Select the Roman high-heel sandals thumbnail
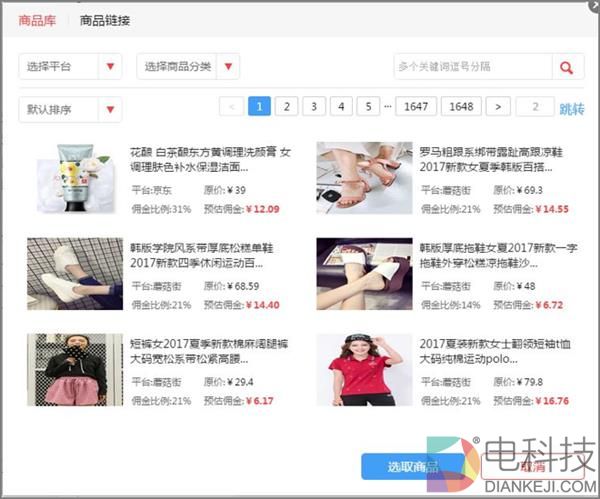Image resolution: width=600 pixels, height=499 pixels. (364, 178)
